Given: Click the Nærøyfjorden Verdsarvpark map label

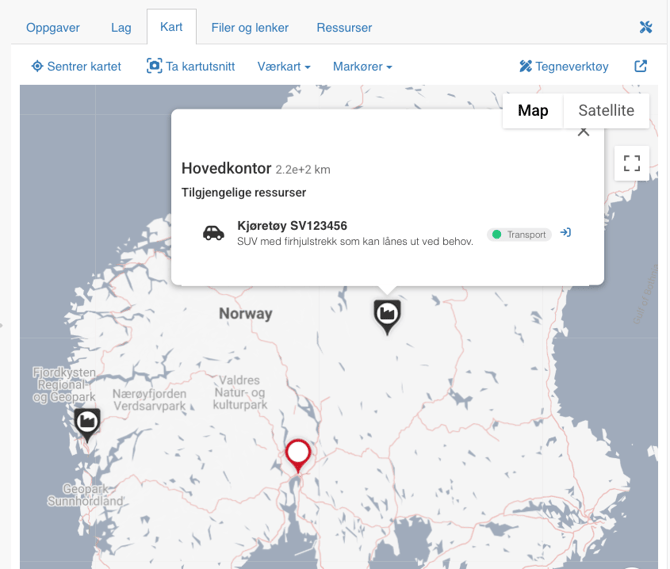Looking at the screenshot, I should (150, 400).
